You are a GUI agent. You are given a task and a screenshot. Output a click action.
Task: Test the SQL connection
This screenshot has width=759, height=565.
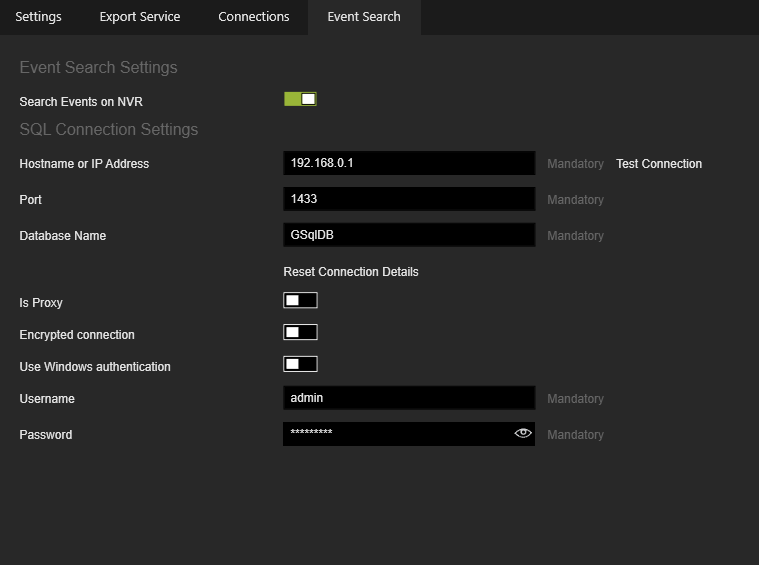pos(659,164)
